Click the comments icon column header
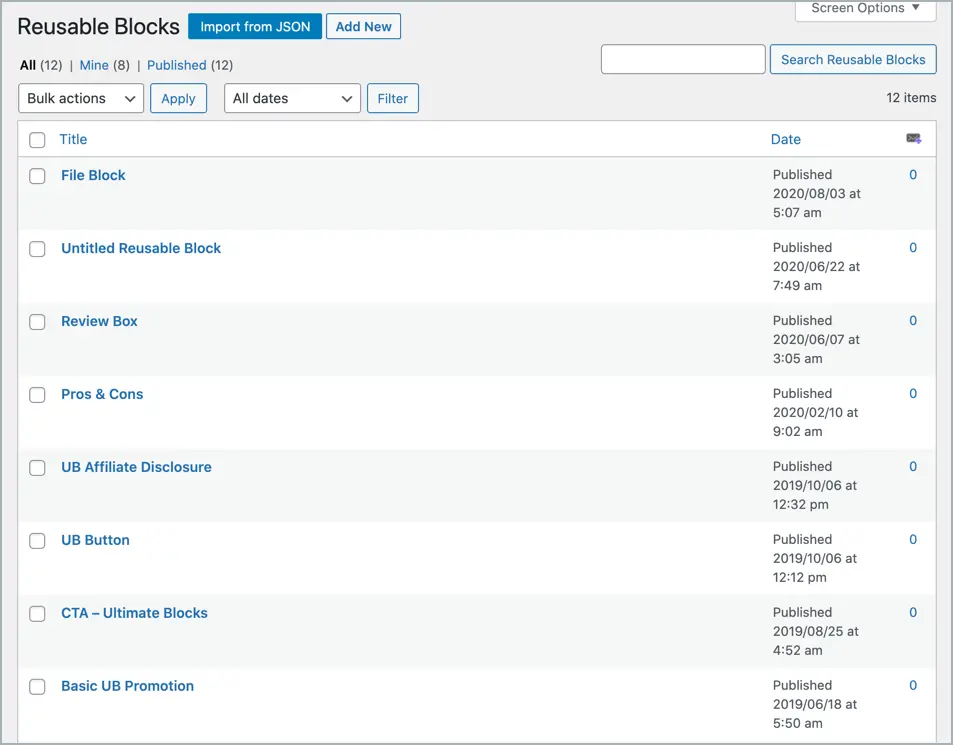This screenshot has height=745, width=953. (x=913, y=139)
